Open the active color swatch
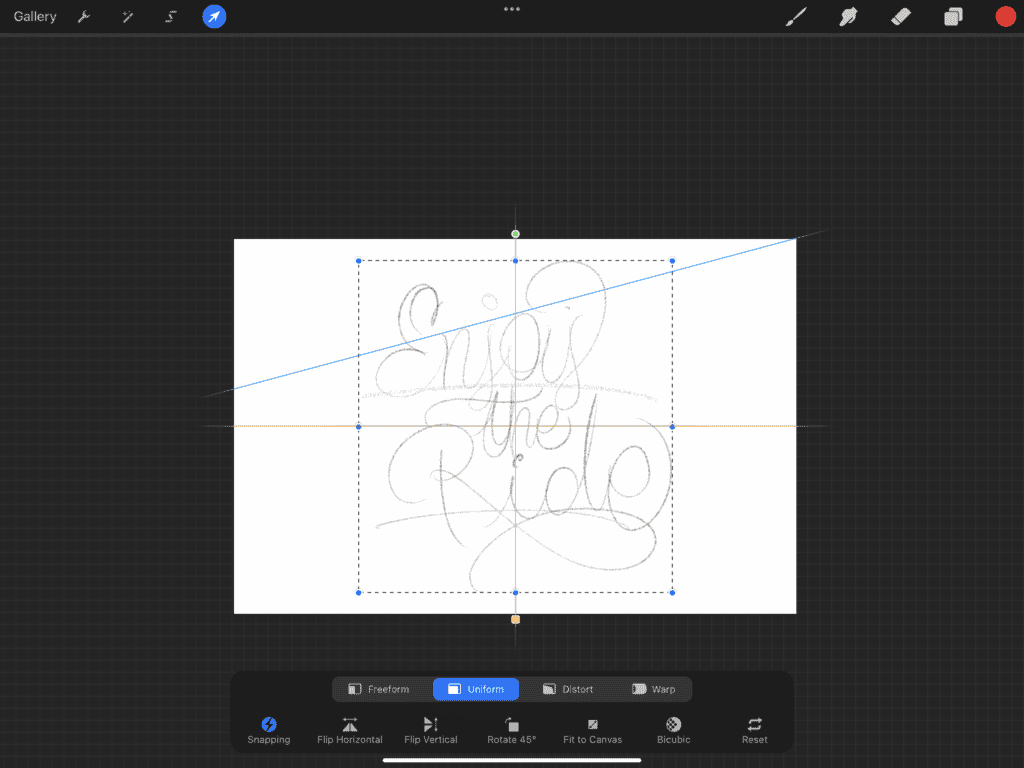Viewport: 1024px width, 768px height. point(1005,16)
